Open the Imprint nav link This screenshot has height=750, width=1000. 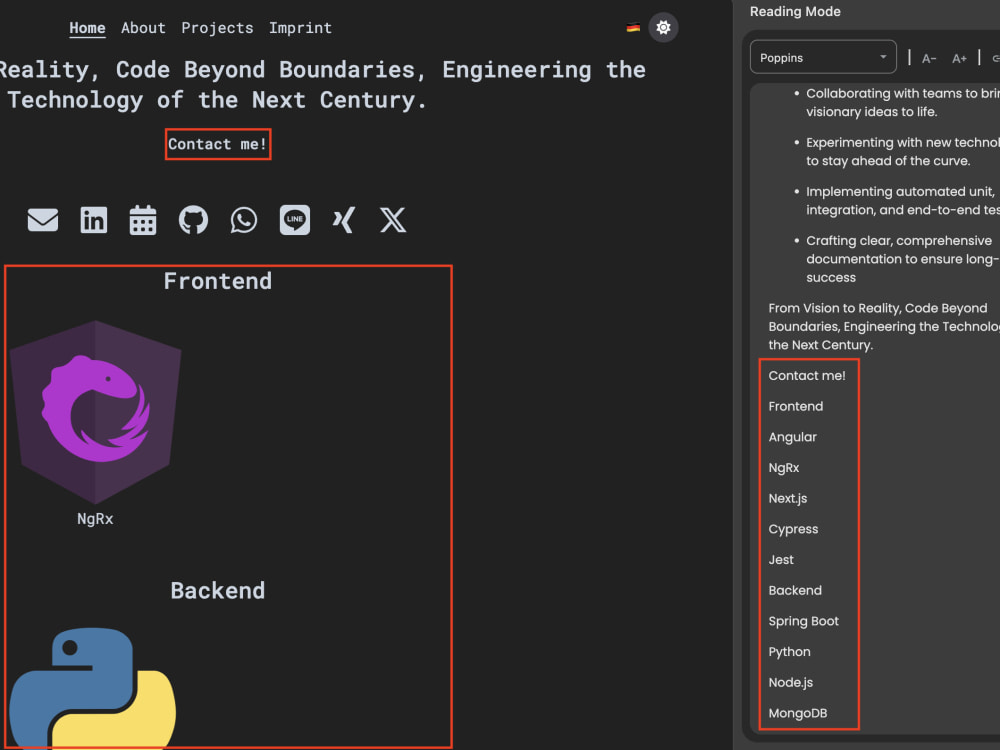pos(300,28)
